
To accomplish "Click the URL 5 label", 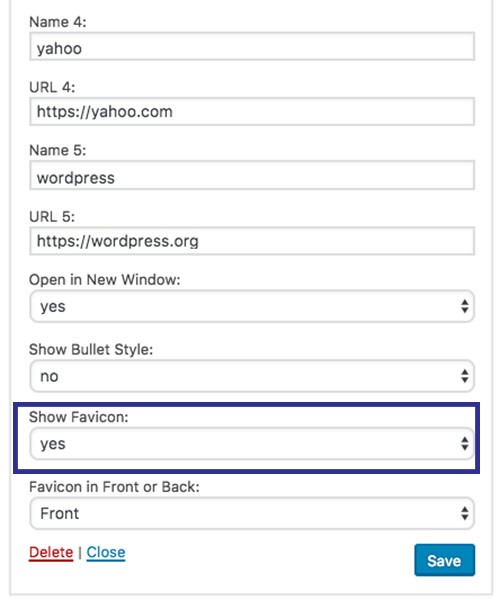I will click(x=52, y=217).
